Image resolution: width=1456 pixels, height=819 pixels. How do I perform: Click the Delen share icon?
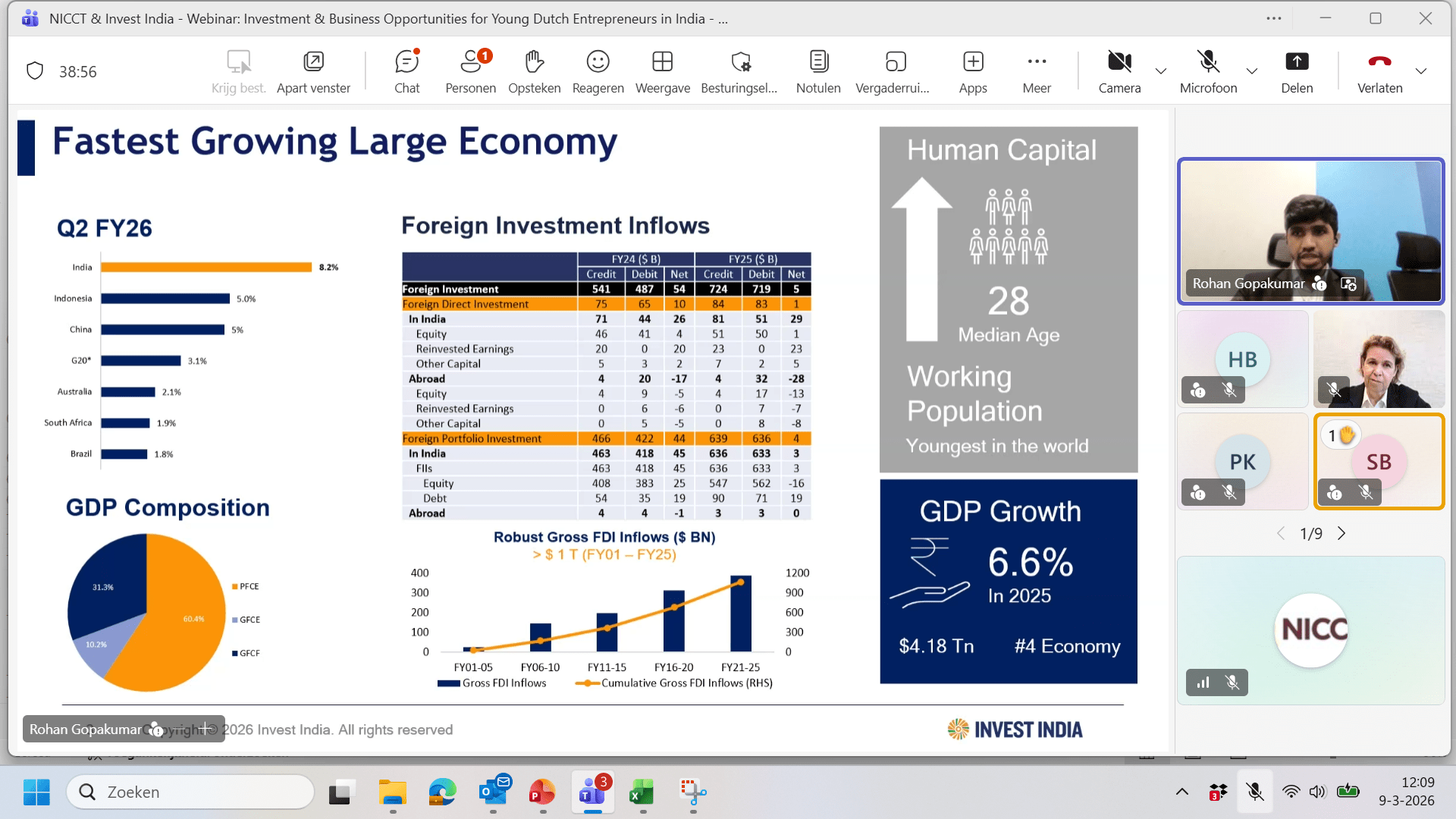(x=1297, y=62)
